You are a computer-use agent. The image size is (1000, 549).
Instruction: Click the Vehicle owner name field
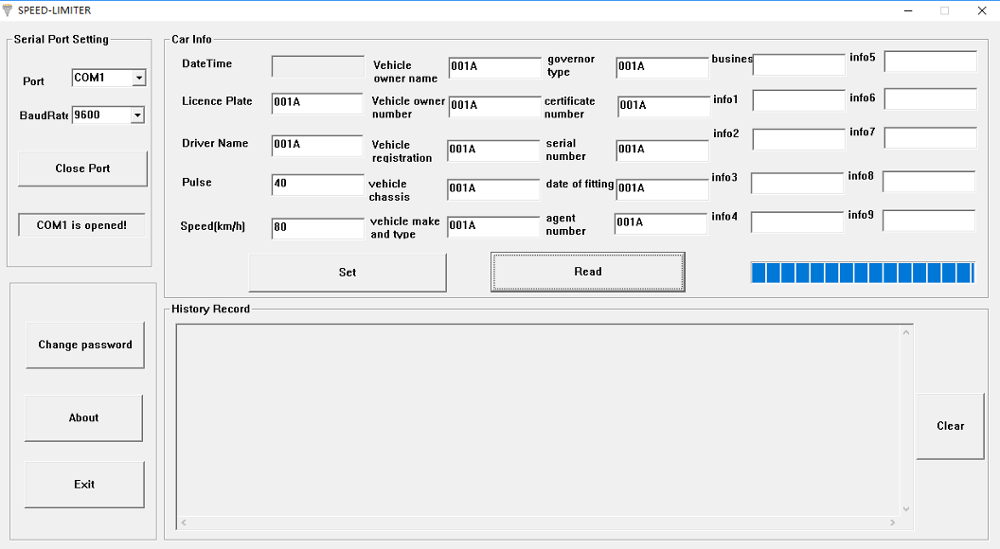click(x=494, y=67)
